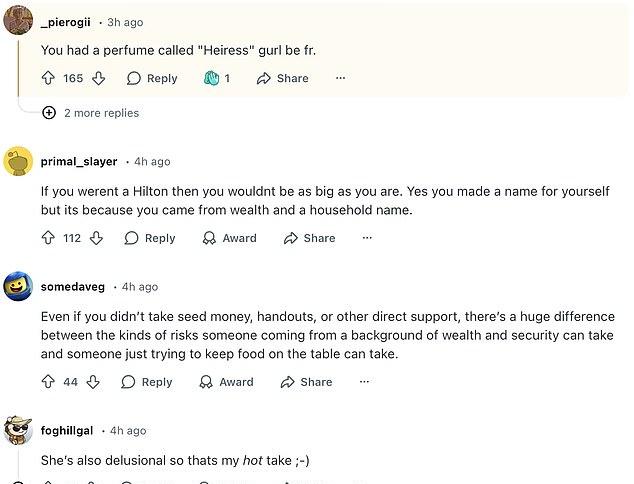Downvote _pierogii's comment with 165 votes
The width and height of the screenshot is (634, 484).
click(98, 78)
